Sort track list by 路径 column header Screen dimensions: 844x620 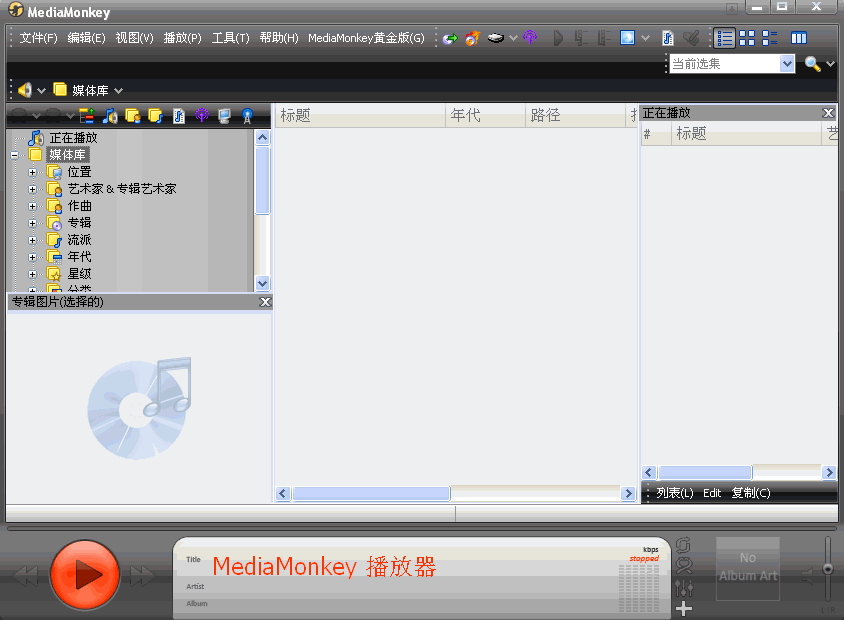point(575,115)
